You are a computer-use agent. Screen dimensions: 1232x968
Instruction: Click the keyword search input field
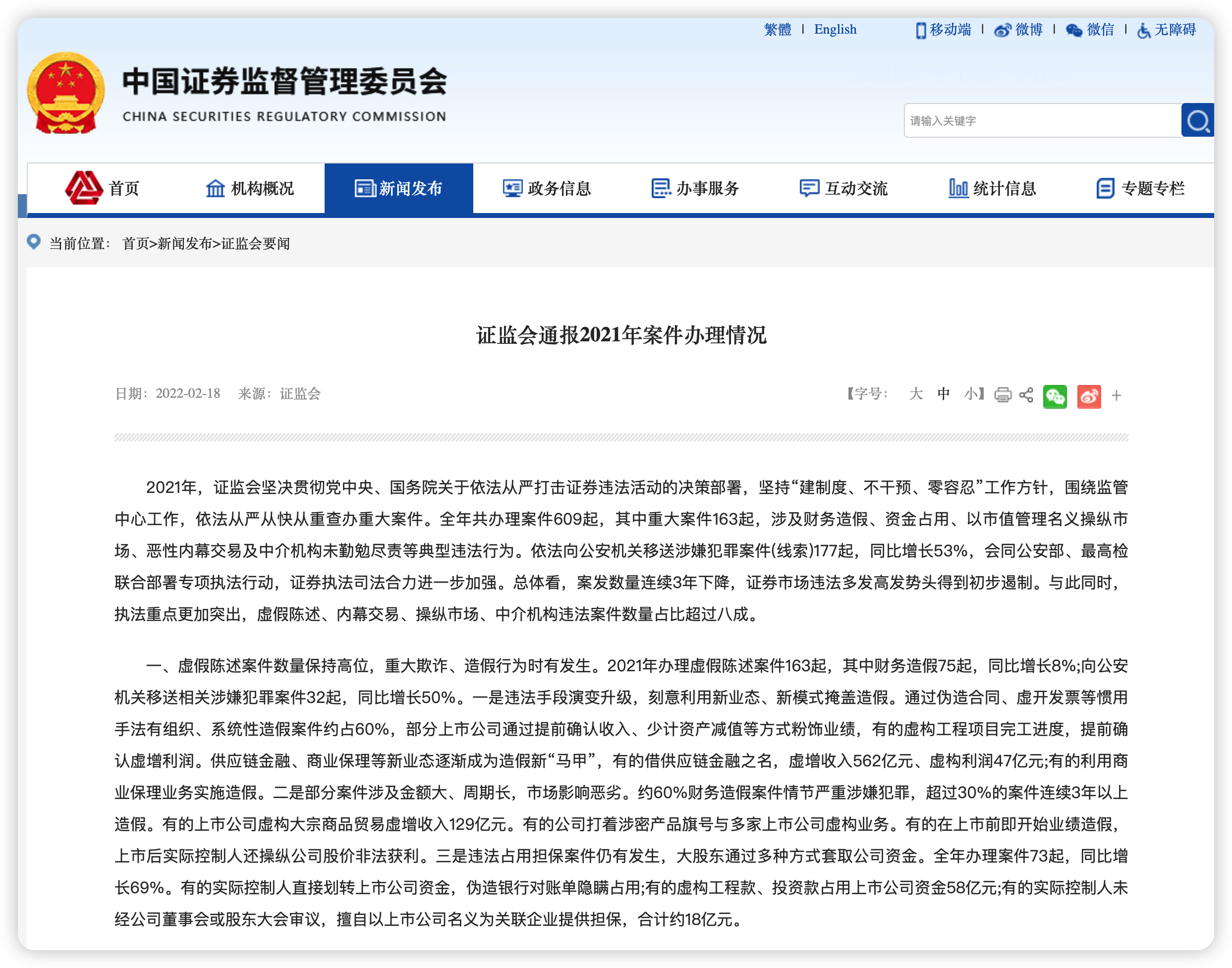1042,120
